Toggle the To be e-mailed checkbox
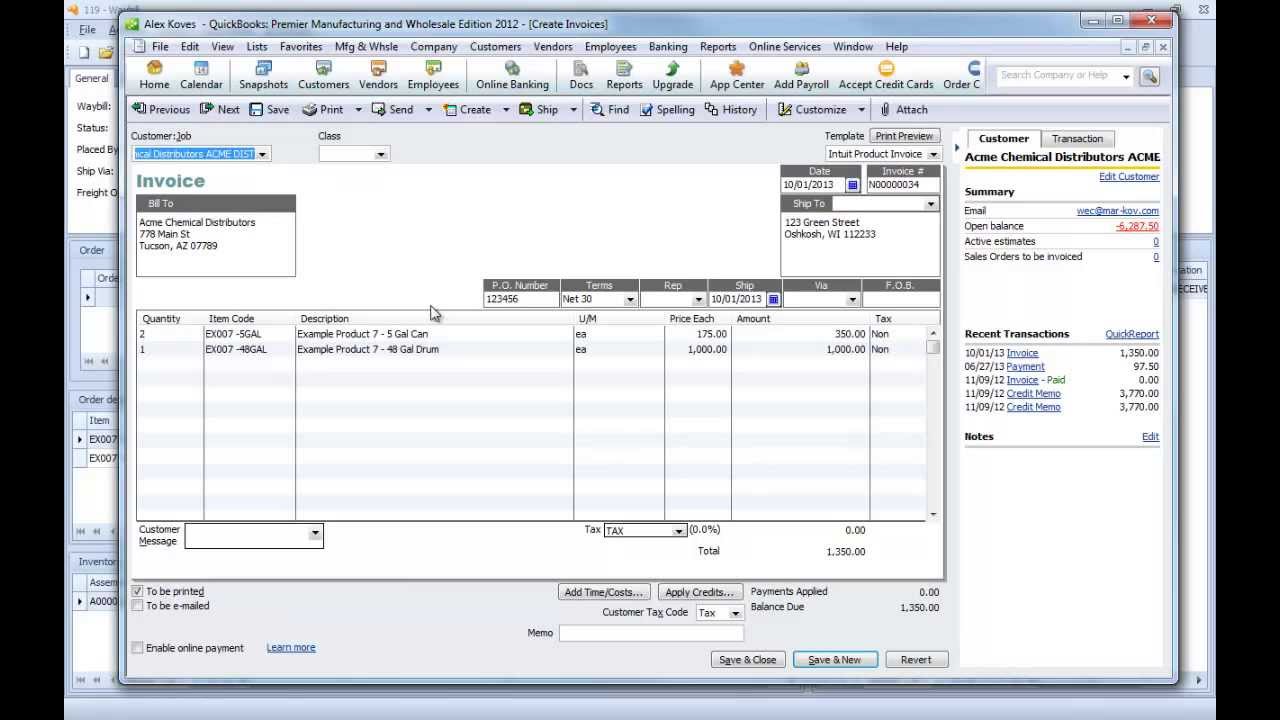Screen dimensions: 1280x720 click(x=138, y=606)
